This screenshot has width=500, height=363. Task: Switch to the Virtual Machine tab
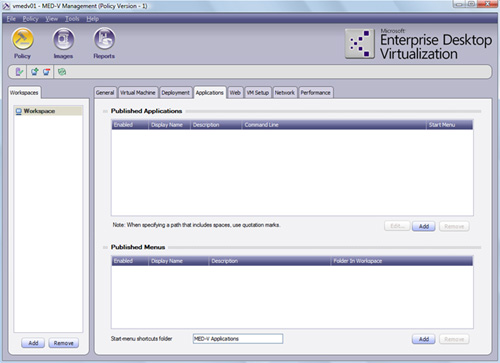(x=138, y=93)
